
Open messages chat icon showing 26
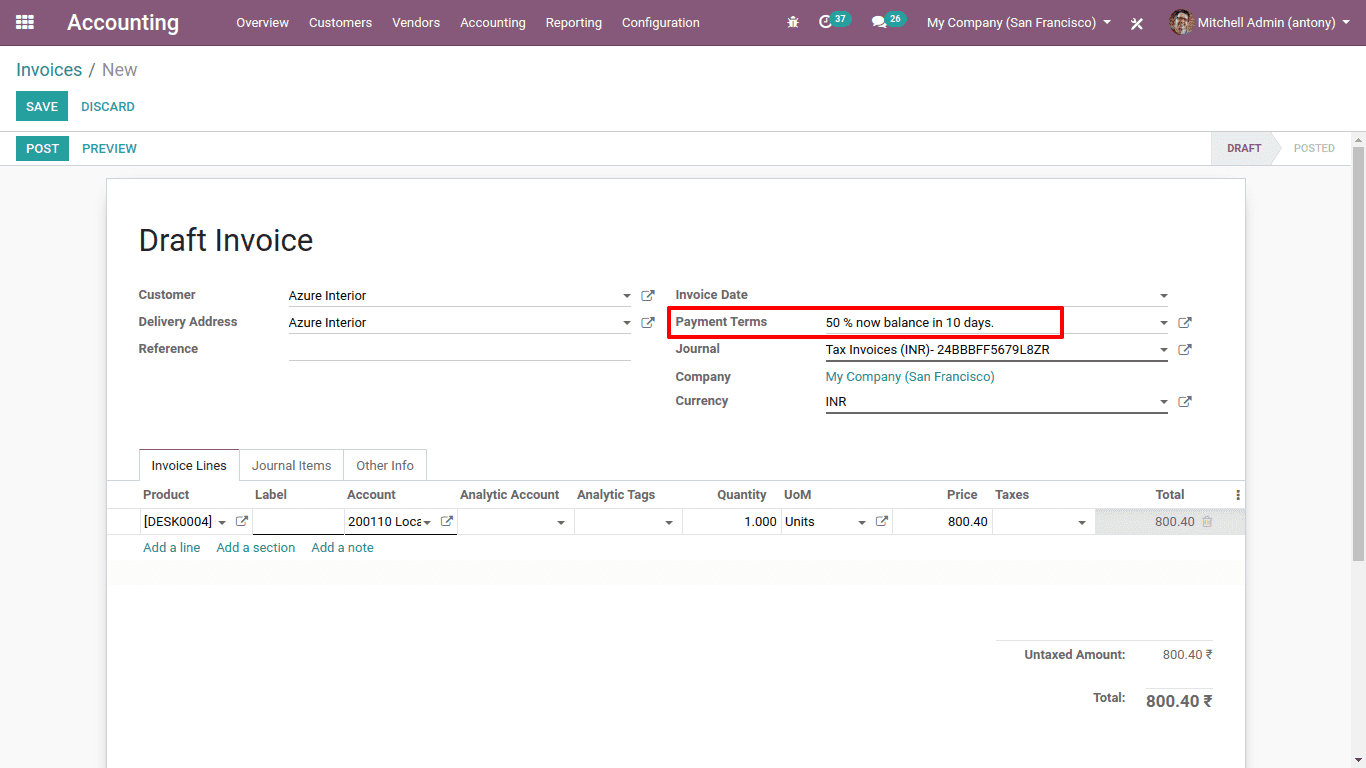pyautogui.click(x=879, y=22)
